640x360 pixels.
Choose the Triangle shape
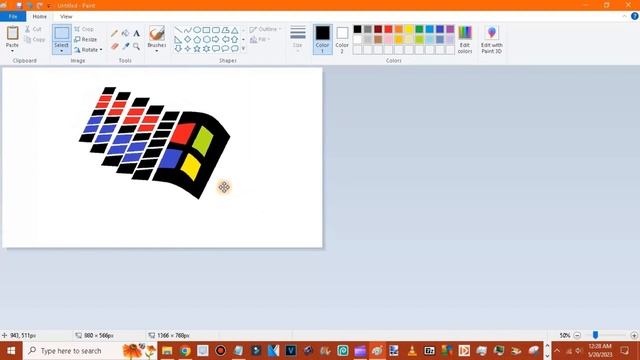(235, 30)
